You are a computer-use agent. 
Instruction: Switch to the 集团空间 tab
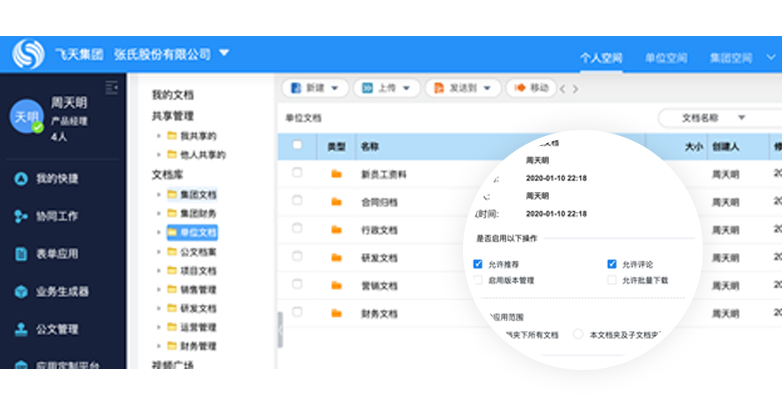click(x=731, y=58)
